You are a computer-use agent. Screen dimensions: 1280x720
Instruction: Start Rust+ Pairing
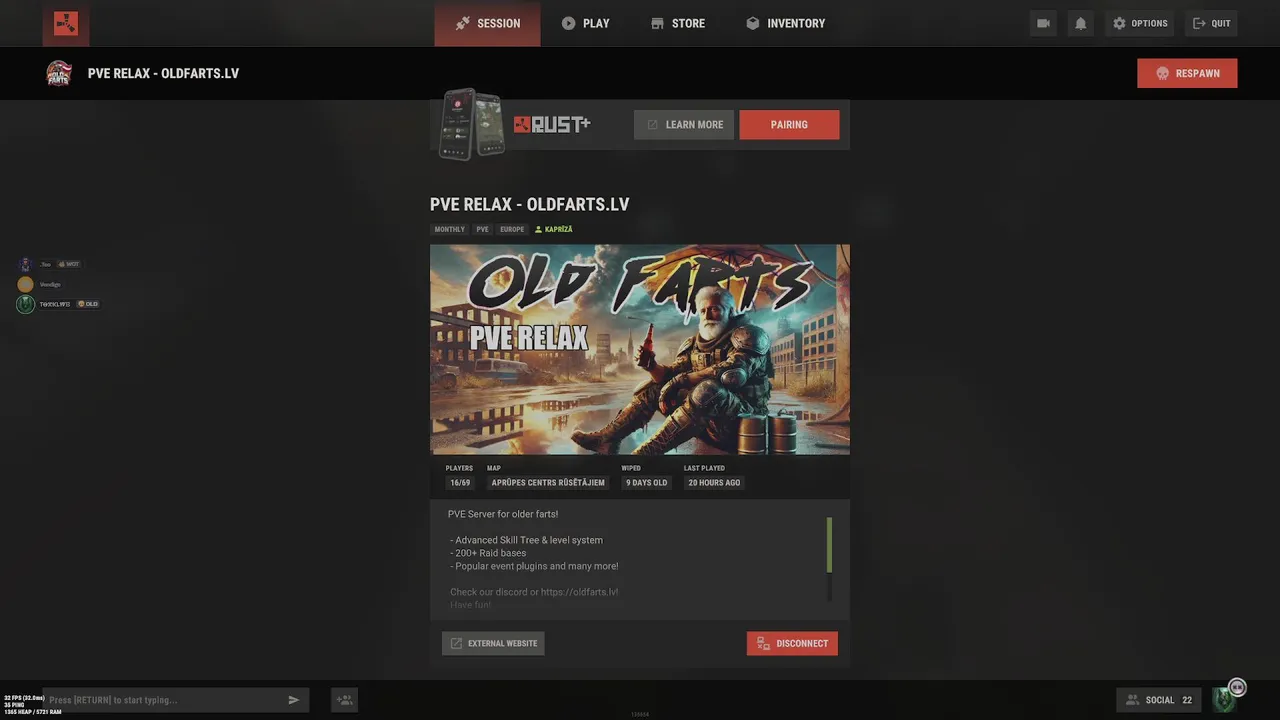click(x=789, y=125)
